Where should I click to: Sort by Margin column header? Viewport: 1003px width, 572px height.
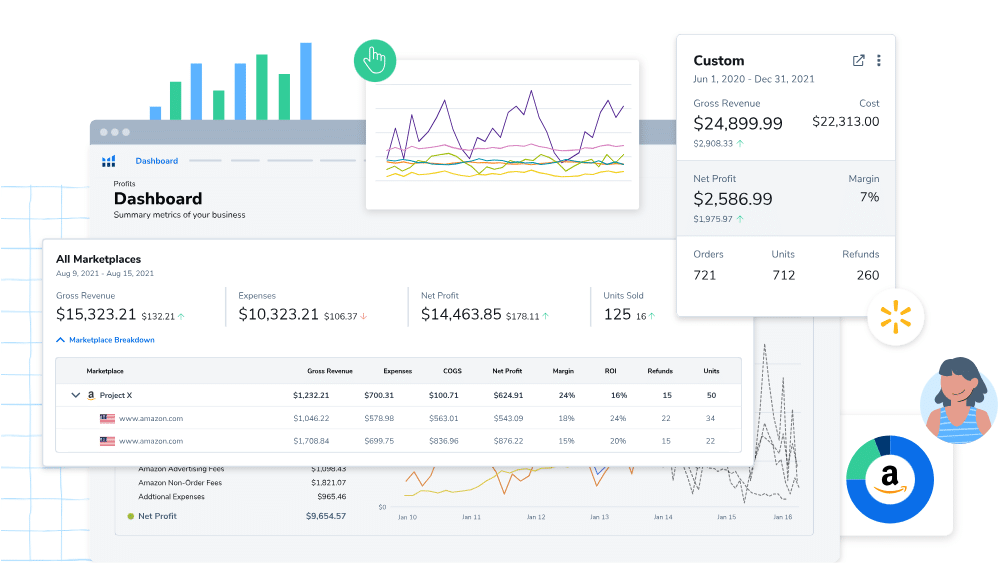[563, 371]
